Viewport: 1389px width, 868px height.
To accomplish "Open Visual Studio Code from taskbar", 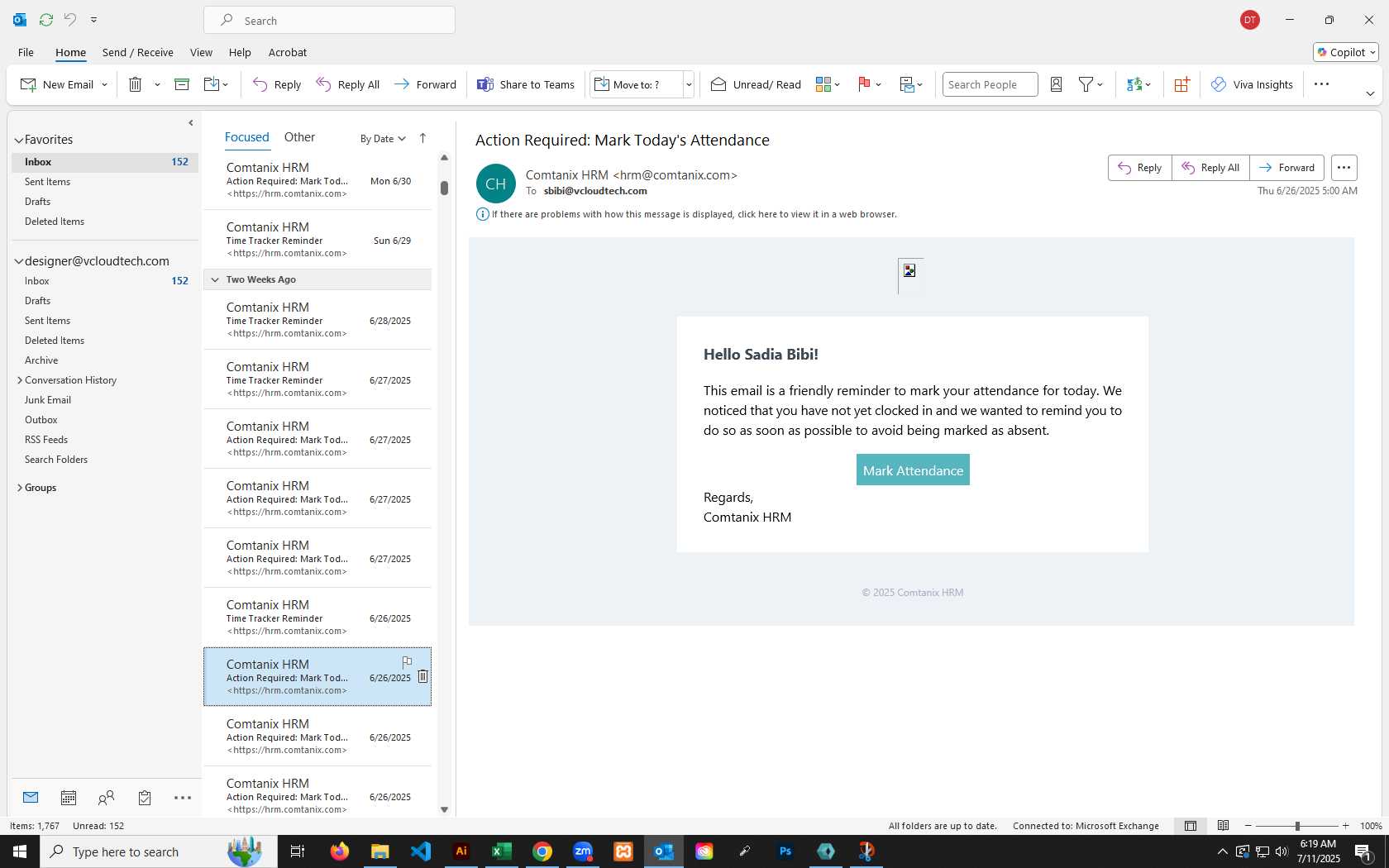I will 421,851.
